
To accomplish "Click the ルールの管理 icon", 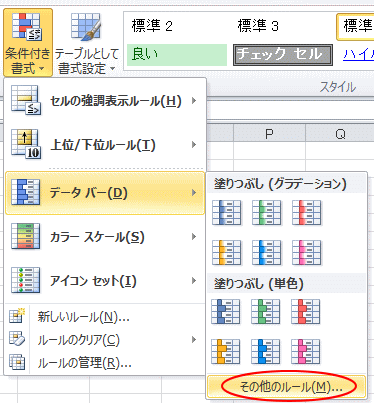I will (17, 362).
